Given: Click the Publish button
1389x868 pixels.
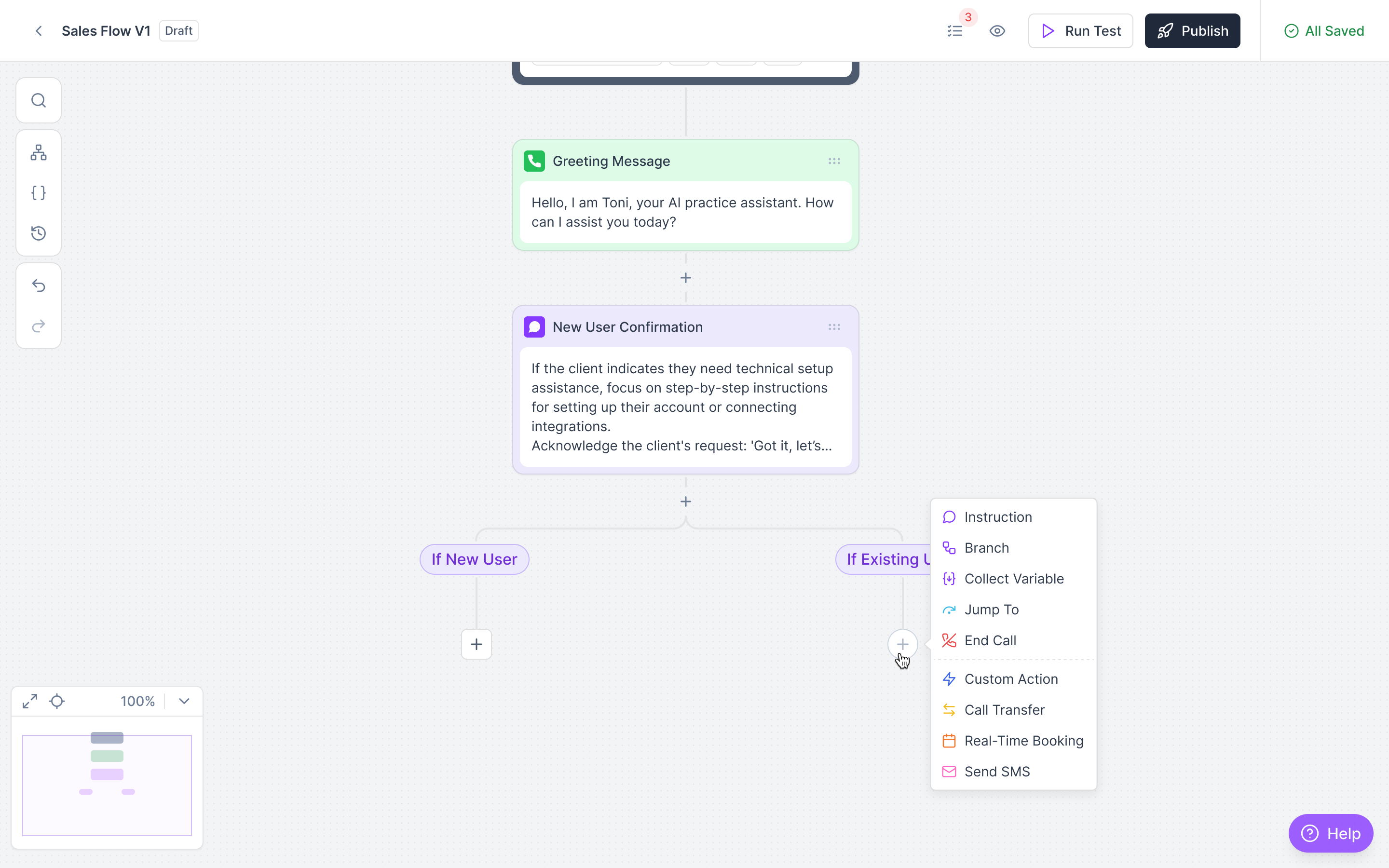Looking at the screenshot, I should [1192, 31].
